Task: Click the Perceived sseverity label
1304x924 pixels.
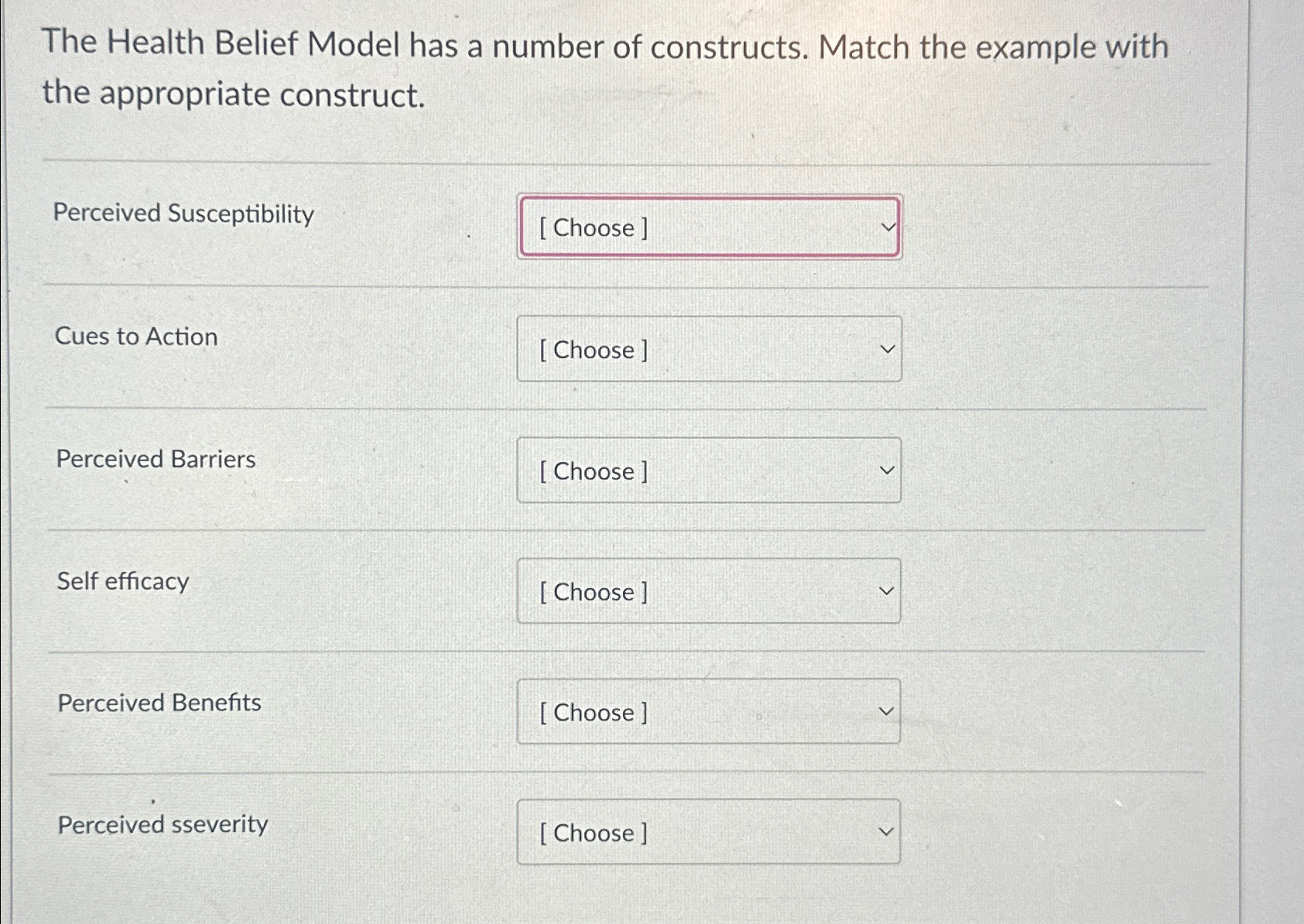Action: click(163, 825)
